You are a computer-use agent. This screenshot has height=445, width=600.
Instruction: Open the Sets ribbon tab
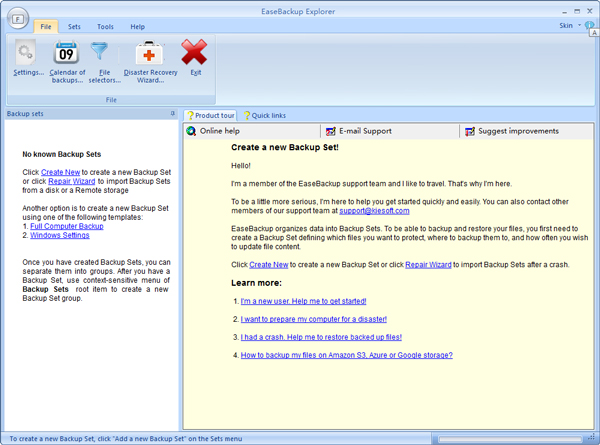coord(74,27)
